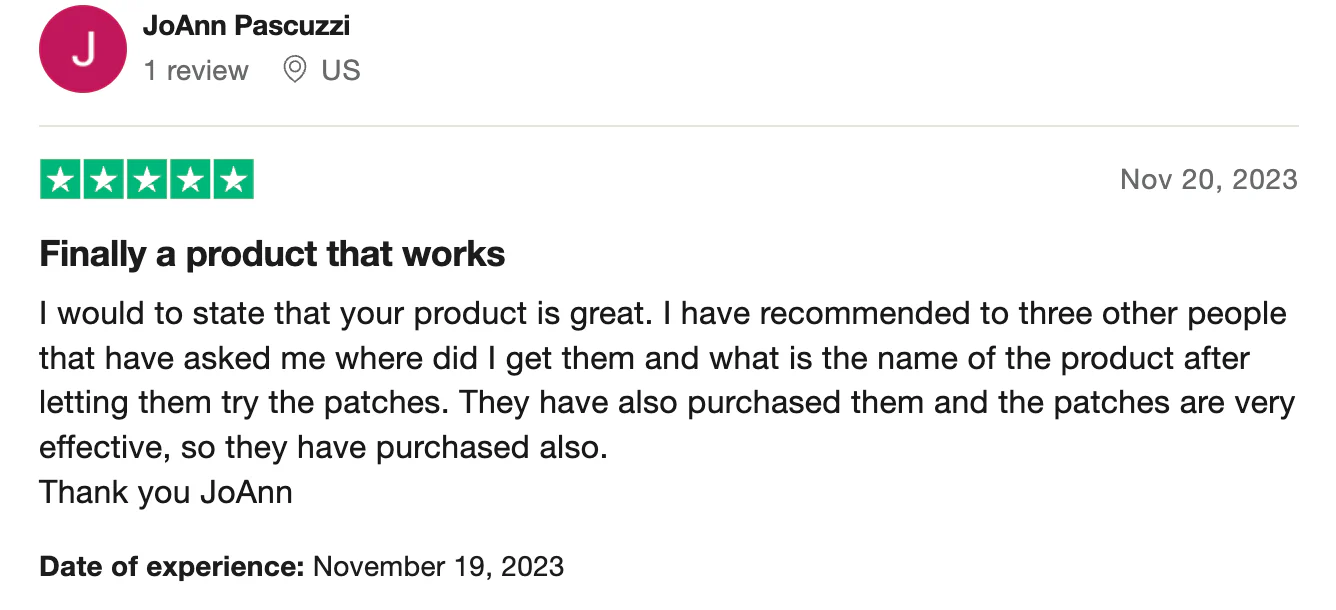Click the Nov 20, 2023 review date
This screenshot has height=610, width=1336.
coord(1209,180)
